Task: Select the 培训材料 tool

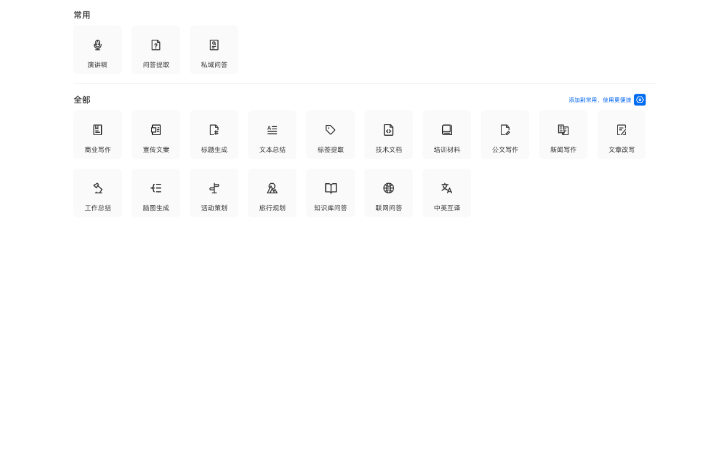Action: click(x=447, y=135)
